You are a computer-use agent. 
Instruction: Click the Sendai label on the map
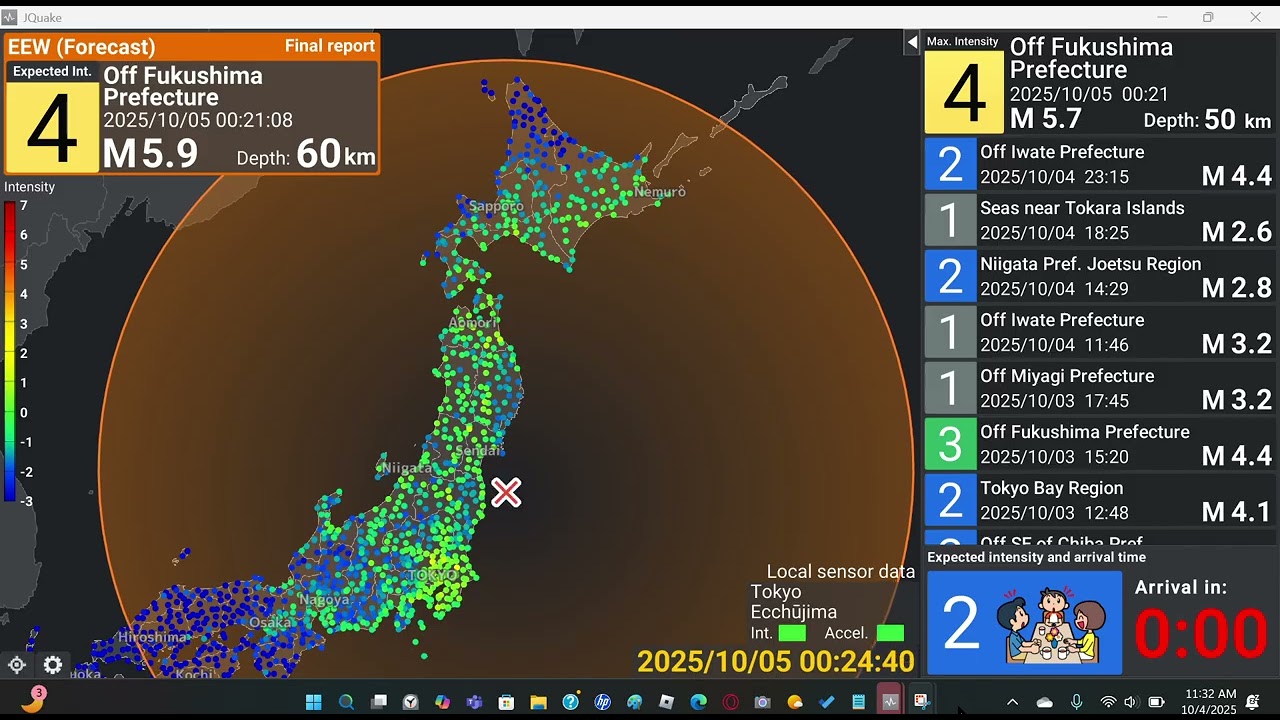(x=477, y=452)
